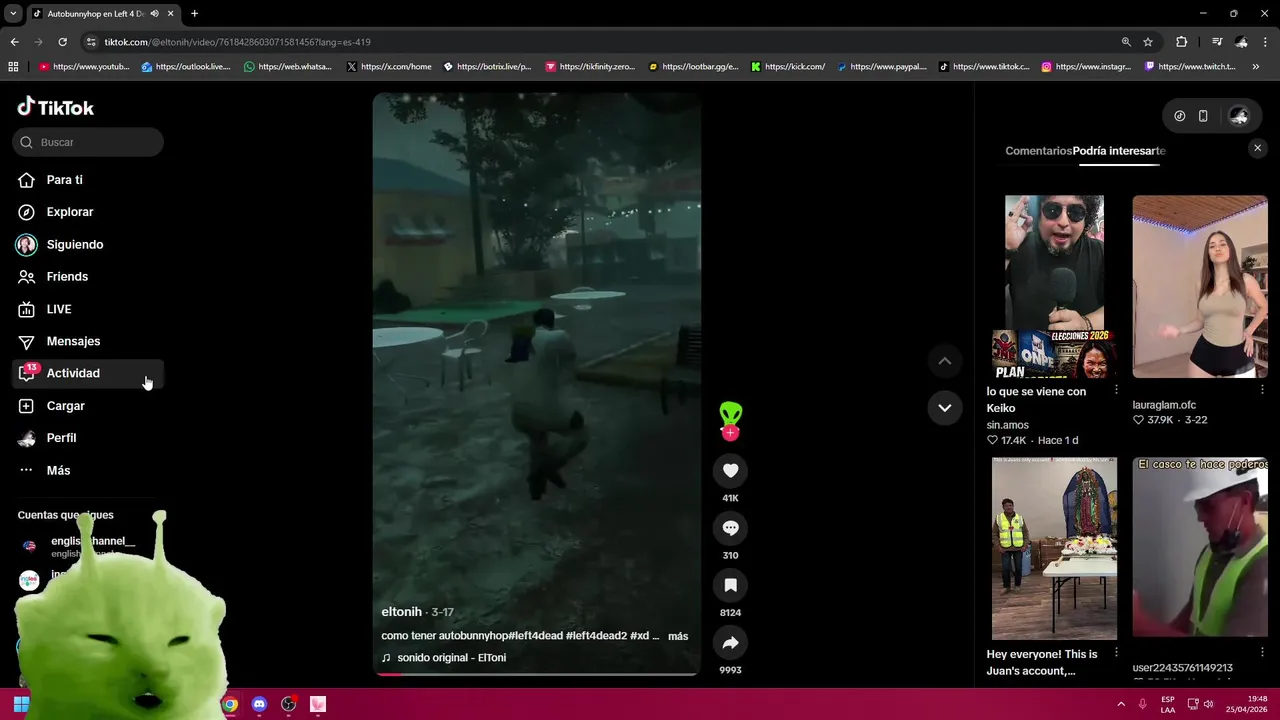Open the profile avatar in header
The height and width of the screenshot is (720, 1280).
click(1239, 116)
